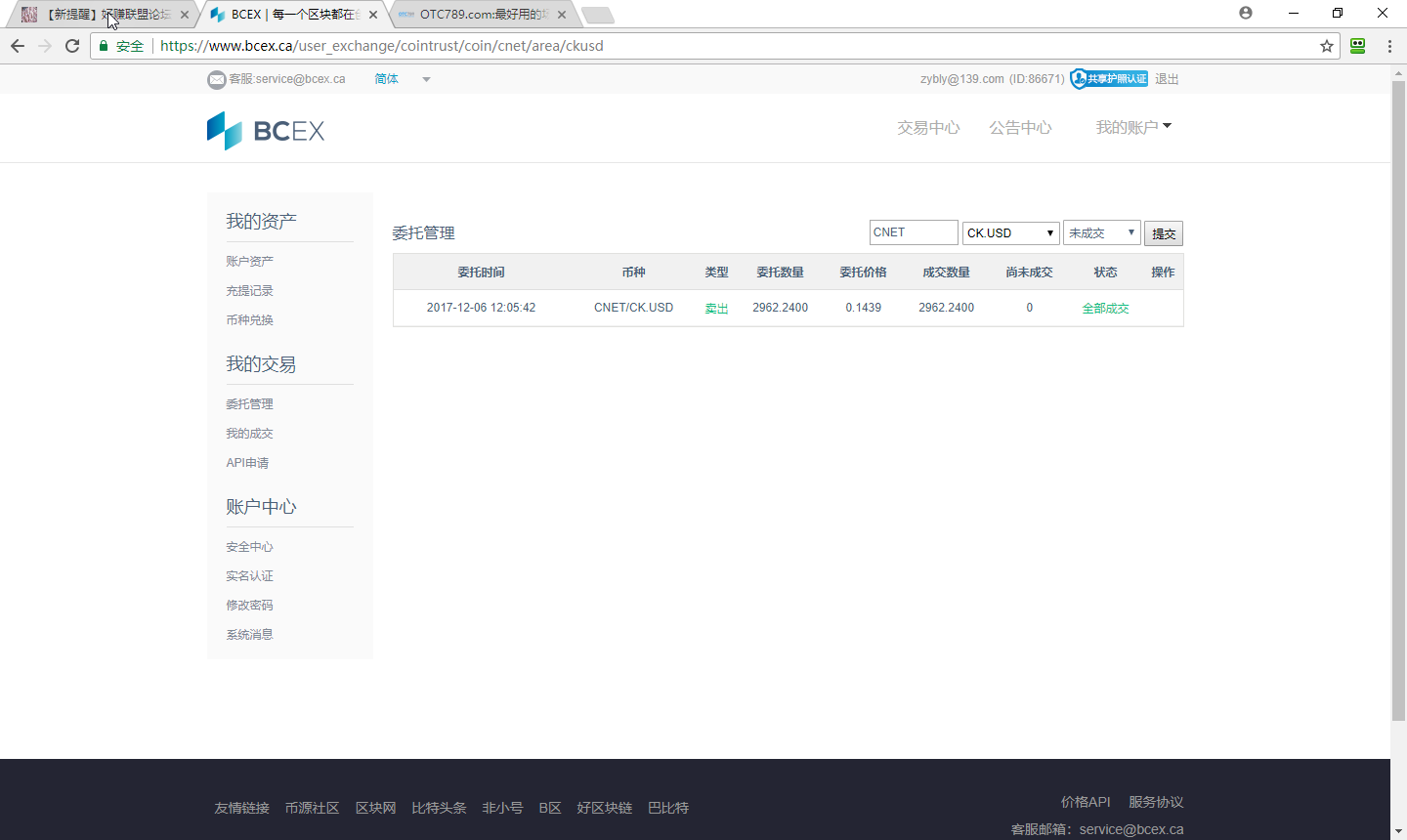Image resolution: width=1407 pixels, height=840 pixels.
Task: Click the BCEX logo
Action: click(x=266, y=130)
